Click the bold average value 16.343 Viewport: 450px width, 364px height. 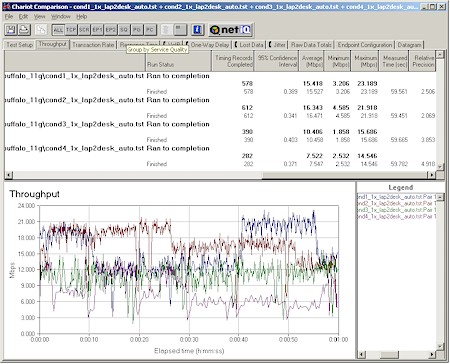[313, 108]
